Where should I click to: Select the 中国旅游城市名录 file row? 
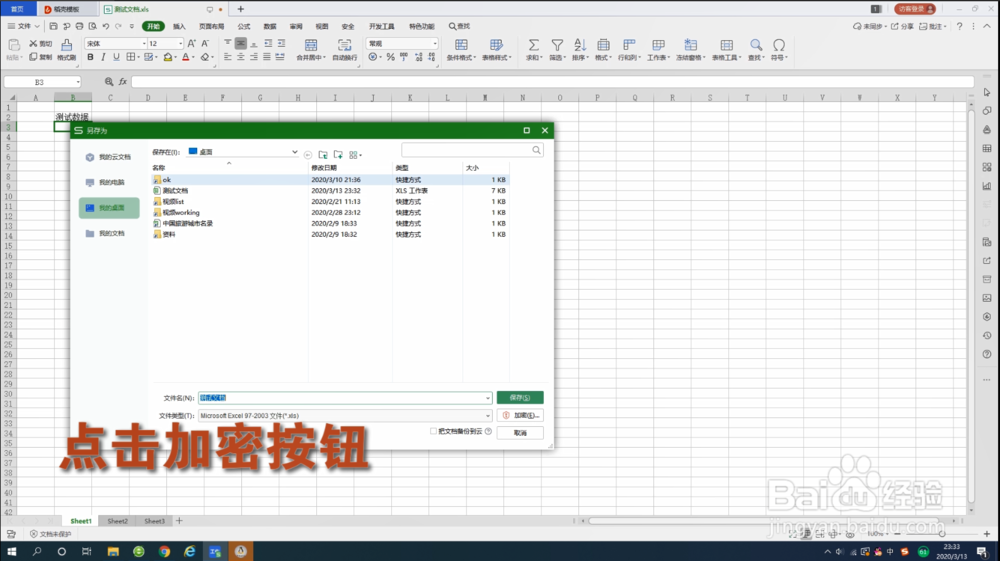[330, 223]
